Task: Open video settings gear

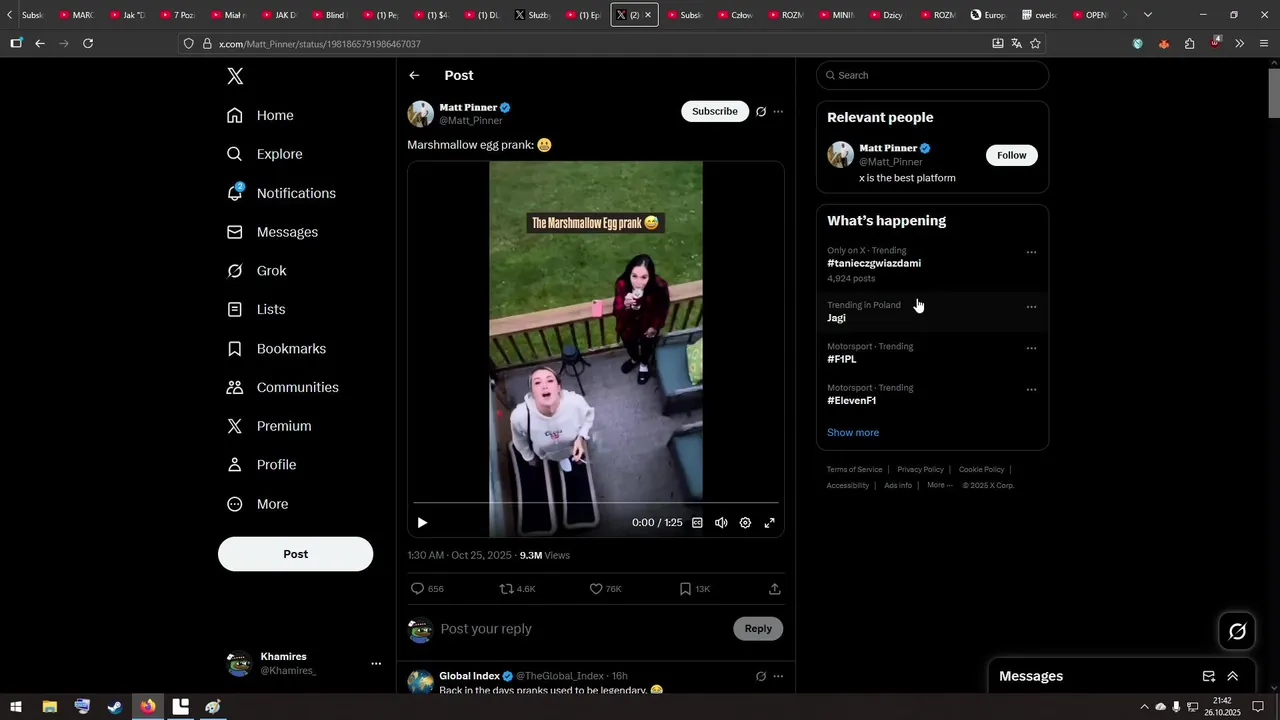Action: point(745,523)
